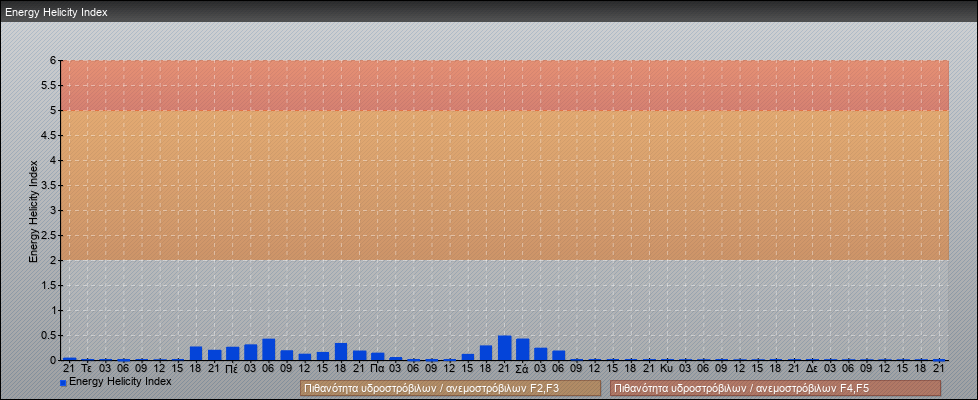Click the y-axis value 5

tap(54, 110)
